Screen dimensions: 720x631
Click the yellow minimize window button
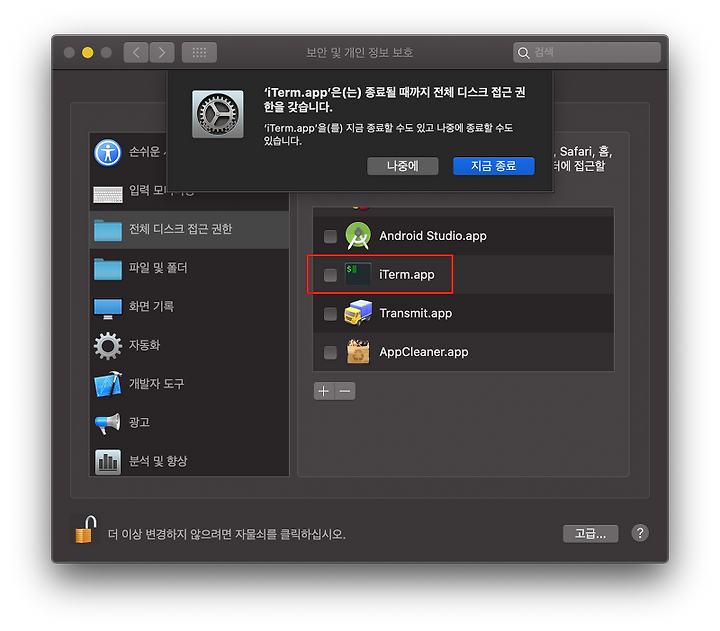click(x=87, y=53)
